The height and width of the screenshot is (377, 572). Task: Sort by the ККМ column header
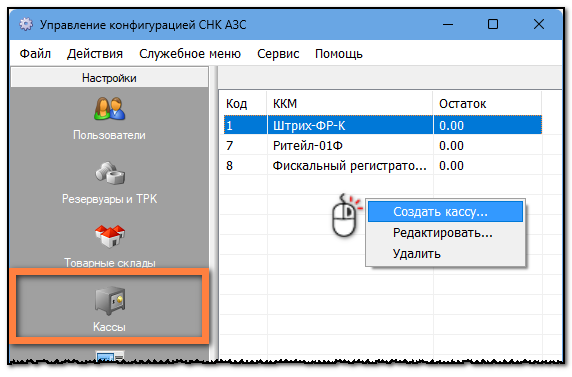point(350,104)
